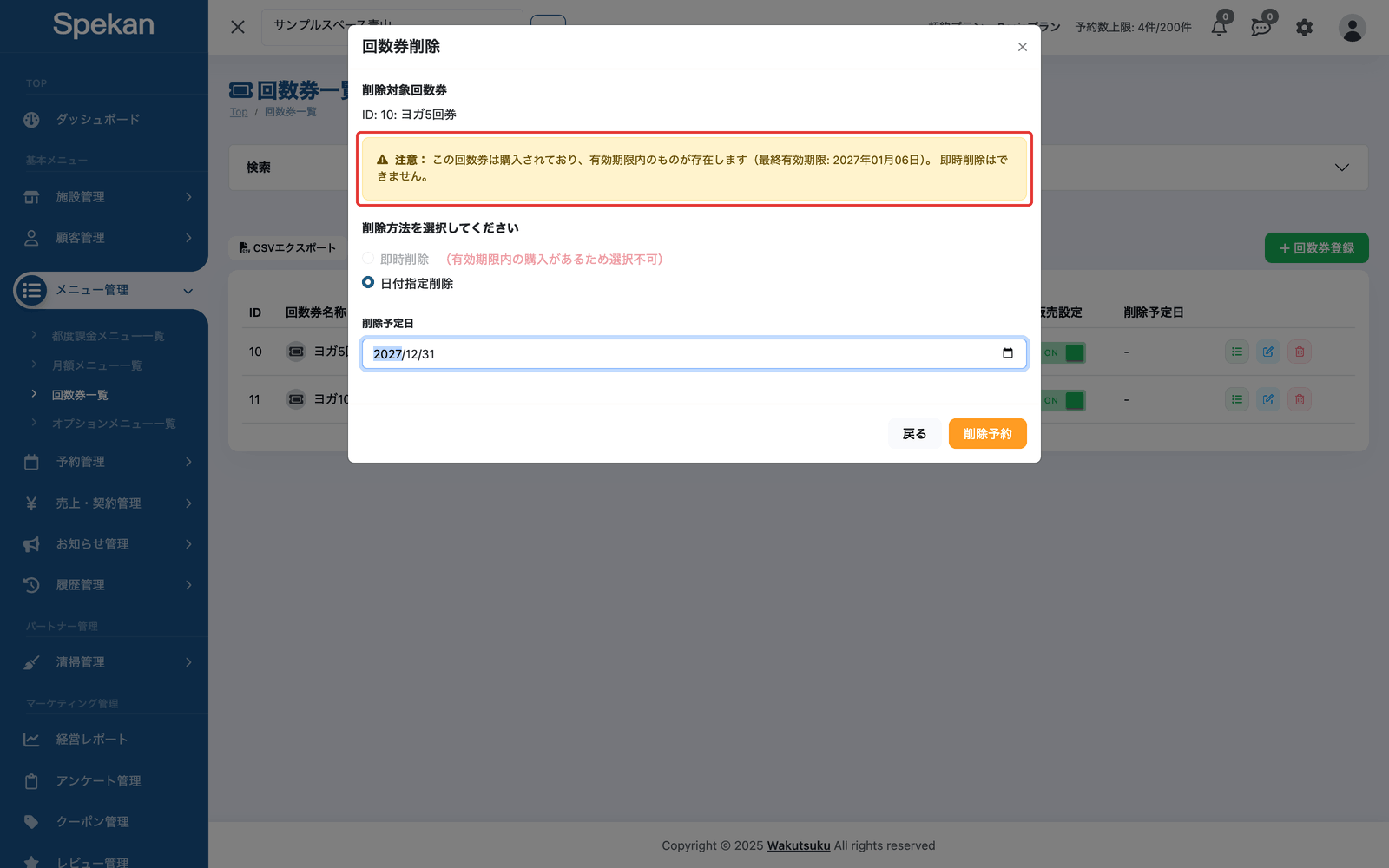This screenshot has height=868, width=1389.
Task: Click edit icon for ID 11 row
Action: [x=1268, y=399]
